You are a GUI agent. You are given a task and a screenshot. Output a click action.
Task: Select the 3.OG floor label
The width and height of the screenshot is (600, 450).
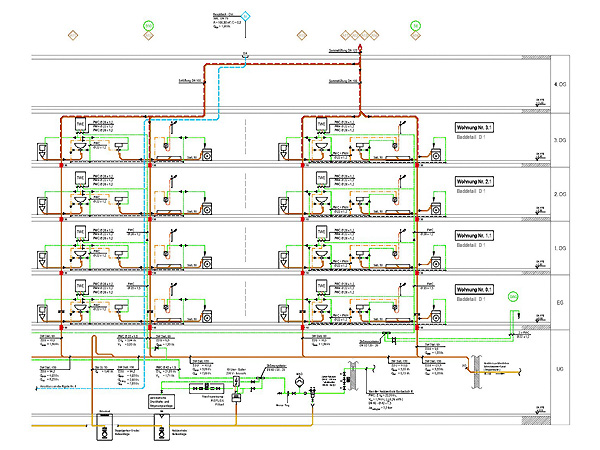pos(560,140)
